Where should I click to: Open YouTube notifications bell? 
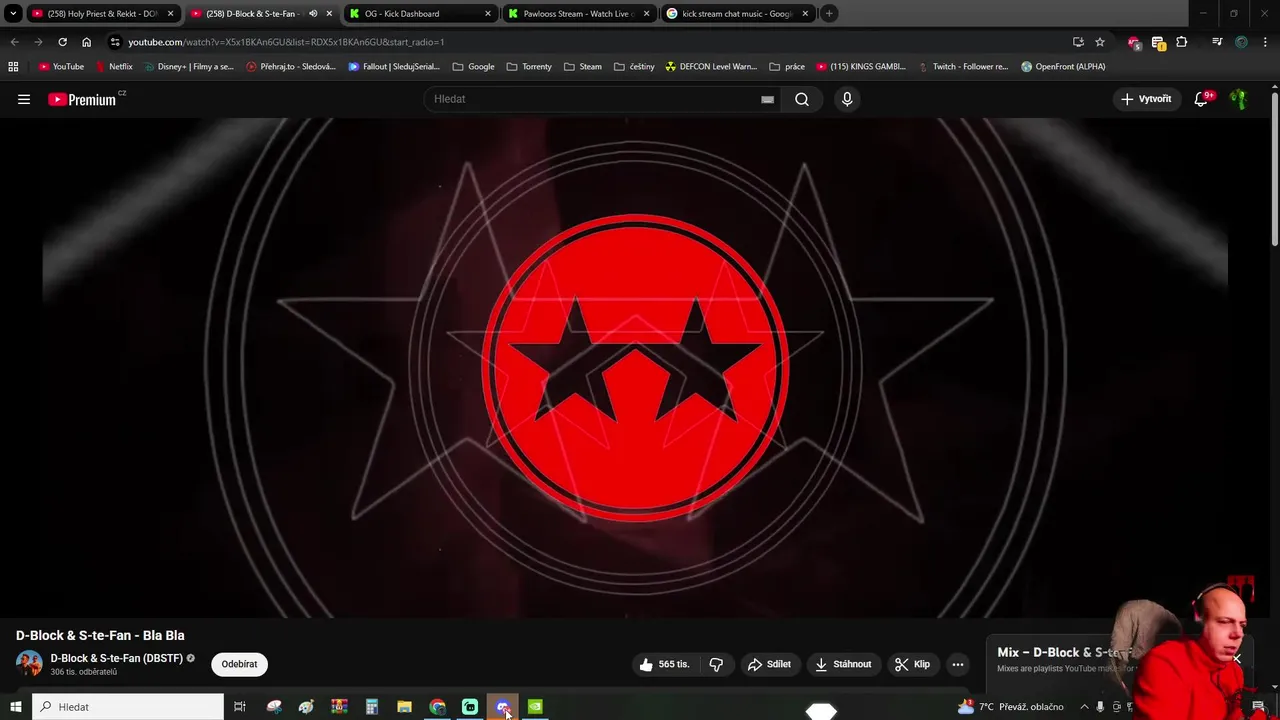(x=1203, y=99)
